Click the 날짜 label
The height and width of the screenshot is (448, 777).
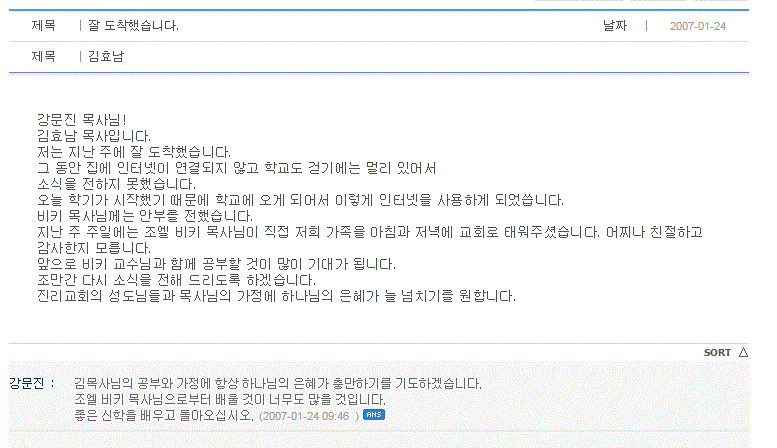pyautogui.click(x=615, y=25)
